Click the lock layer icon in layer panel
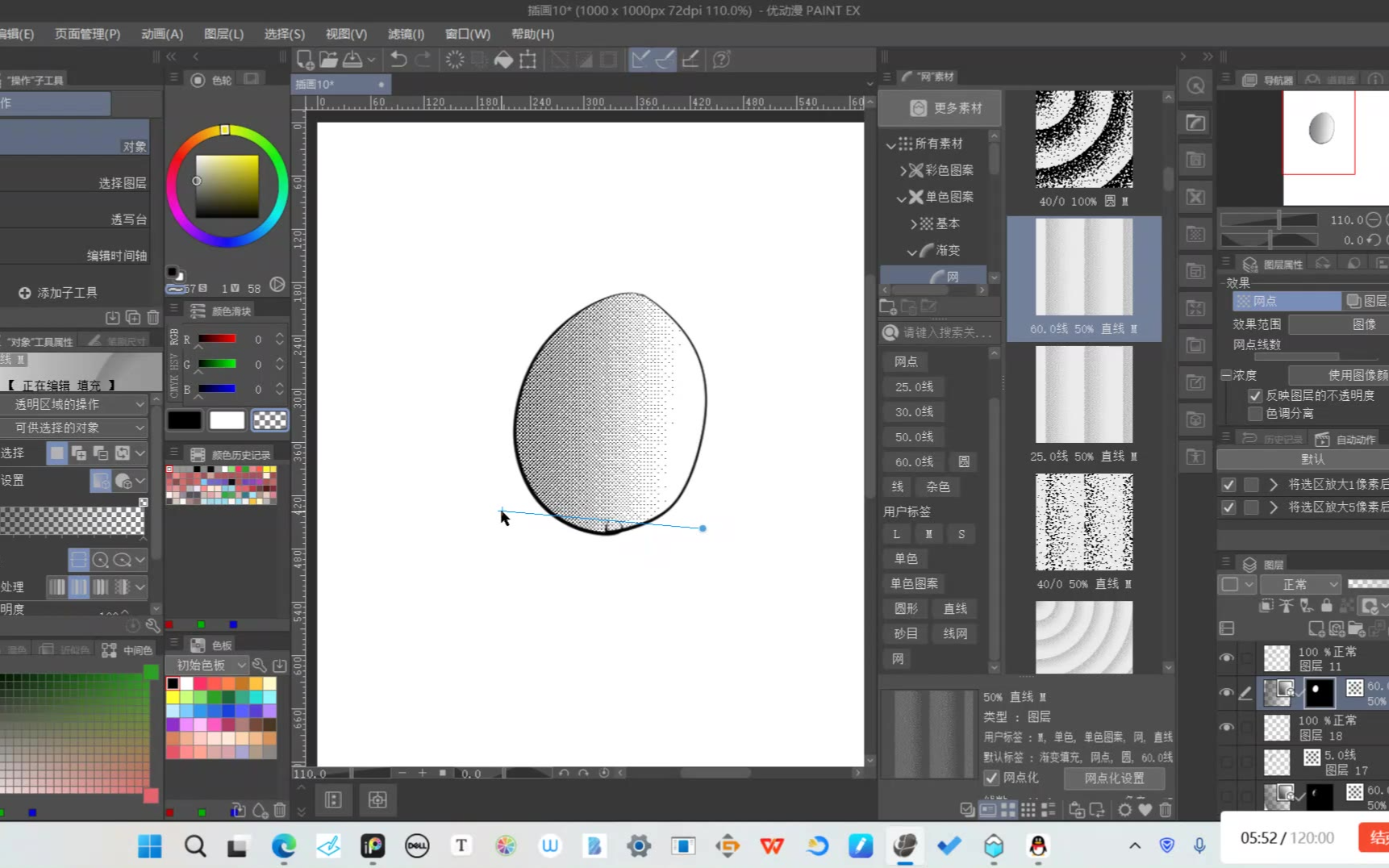This screenshot has width=1389, height=868. [x=1326, y=605]
